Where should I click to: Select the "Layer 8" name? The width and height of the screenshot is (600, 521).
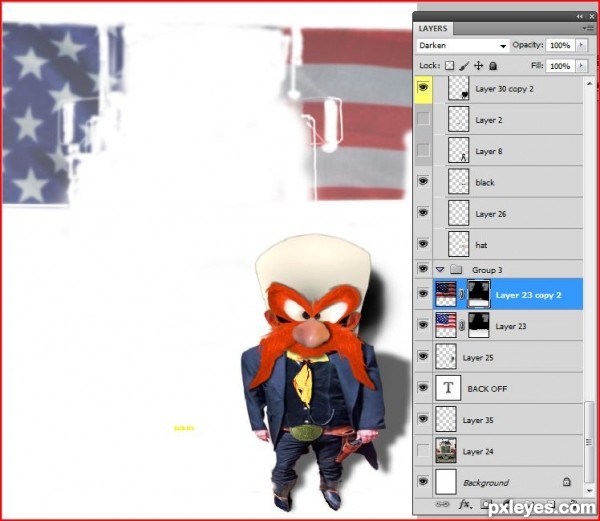point(489,151)
